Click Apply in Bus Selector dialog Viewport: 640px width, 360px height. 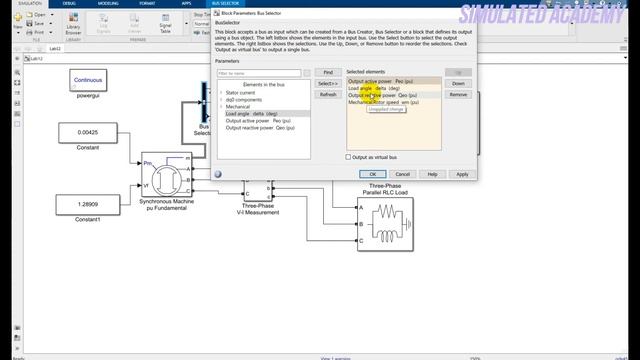coord(462,174)
